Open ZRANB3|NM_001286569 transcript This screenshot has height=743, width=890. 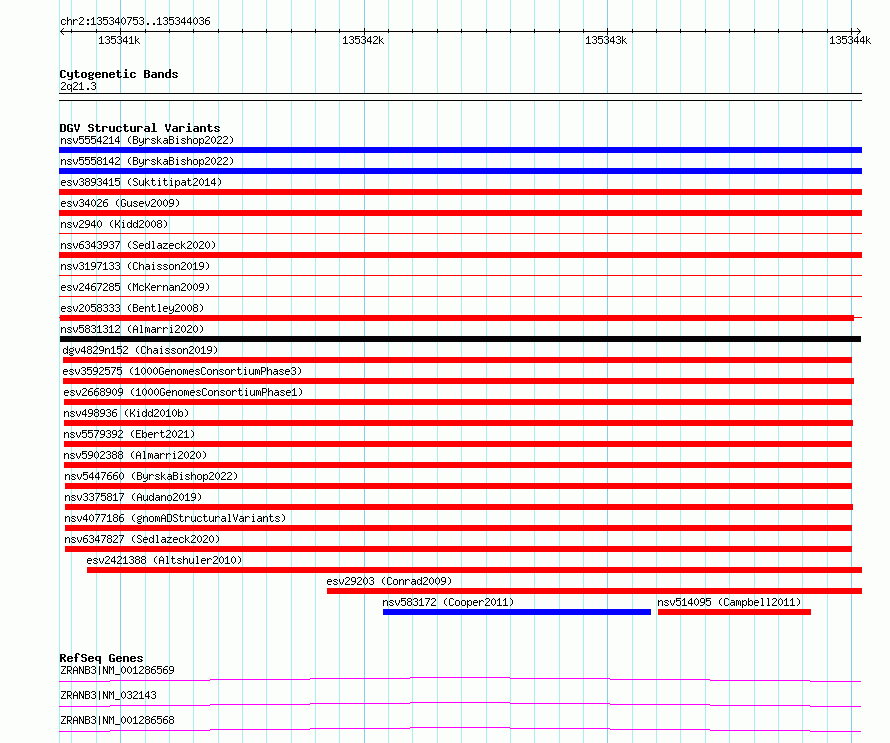[x=117, y=670]
